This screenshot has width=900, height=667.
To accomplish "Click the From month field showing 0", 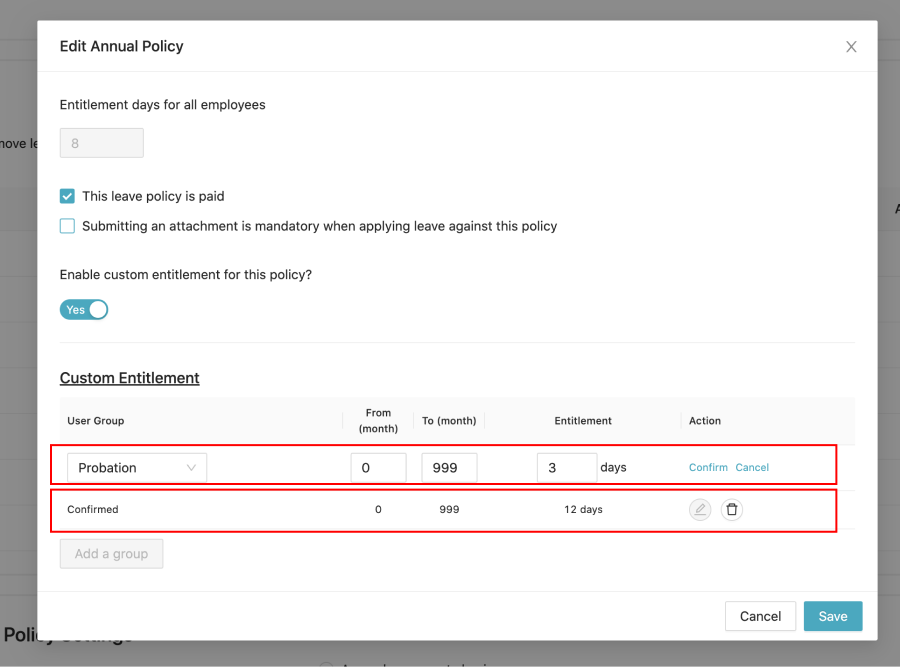I will pyautogui.click(x=378, y=468).
